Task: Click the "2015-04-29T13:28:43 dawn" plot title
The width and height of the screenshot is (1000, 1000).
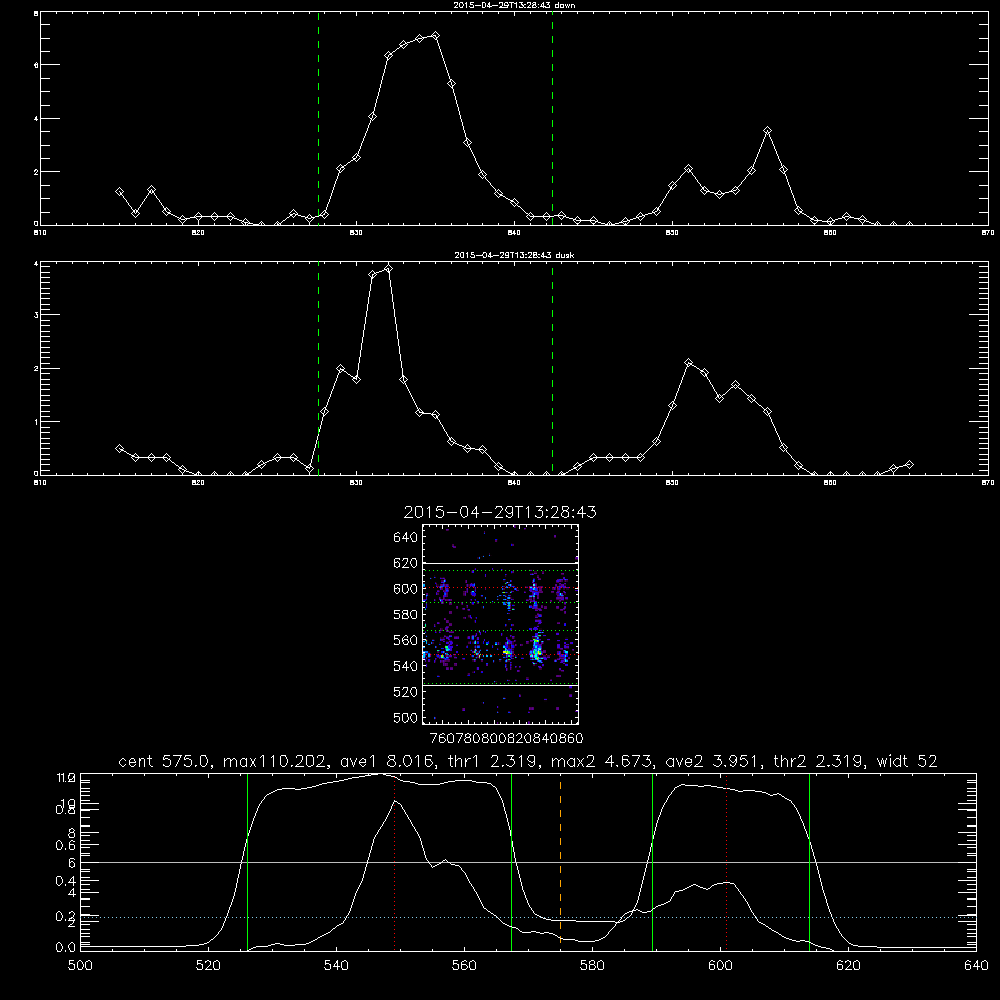Action: pos(514,5)
